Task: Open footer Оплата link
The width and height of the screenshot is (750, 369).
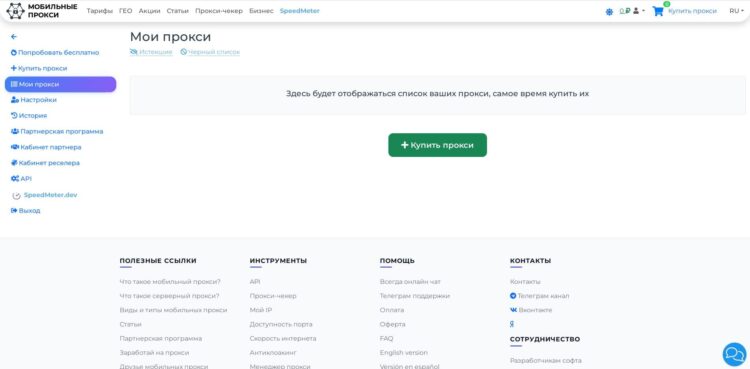Action: tap(392, 310)
